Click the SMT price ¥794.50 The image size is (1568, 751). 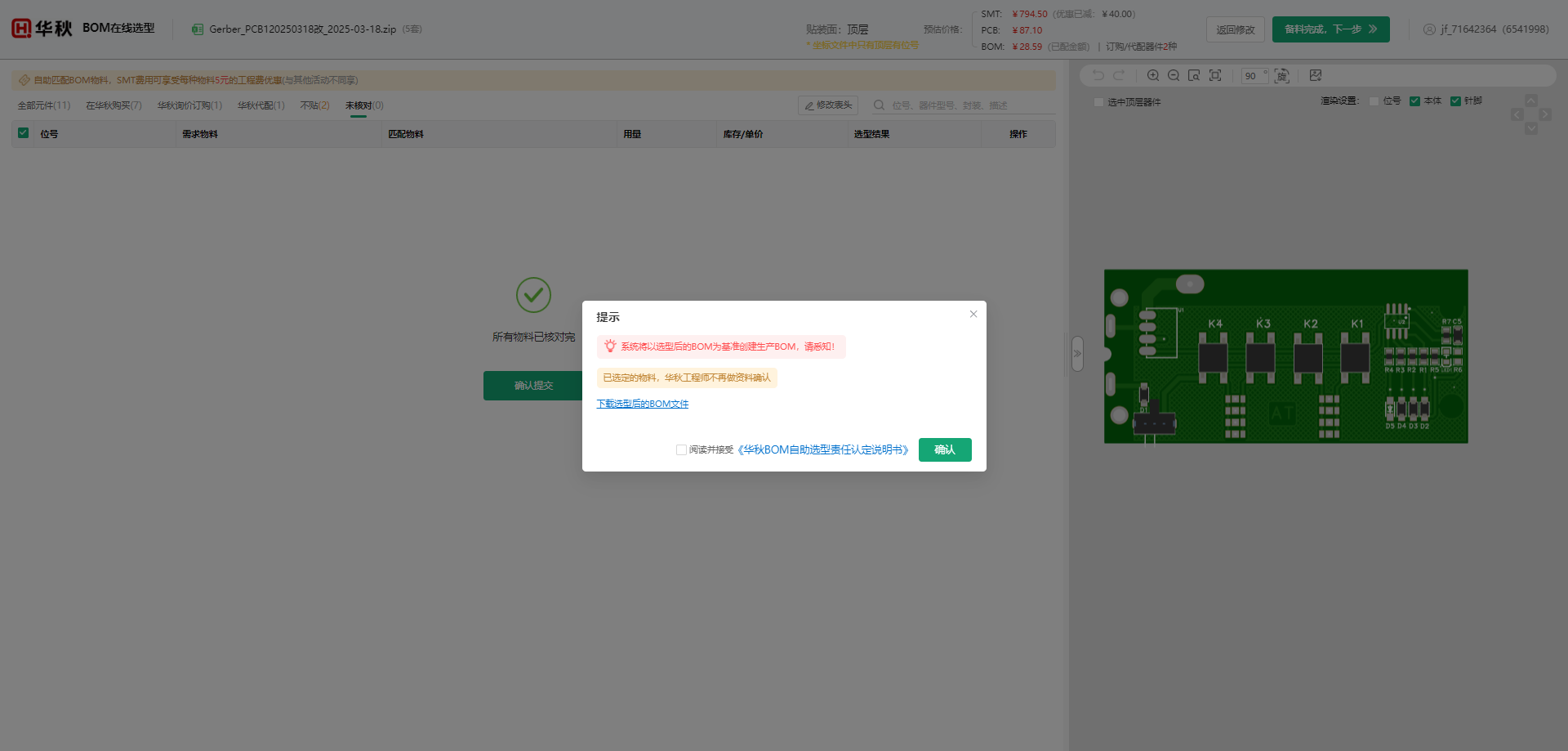[1030, 14]
